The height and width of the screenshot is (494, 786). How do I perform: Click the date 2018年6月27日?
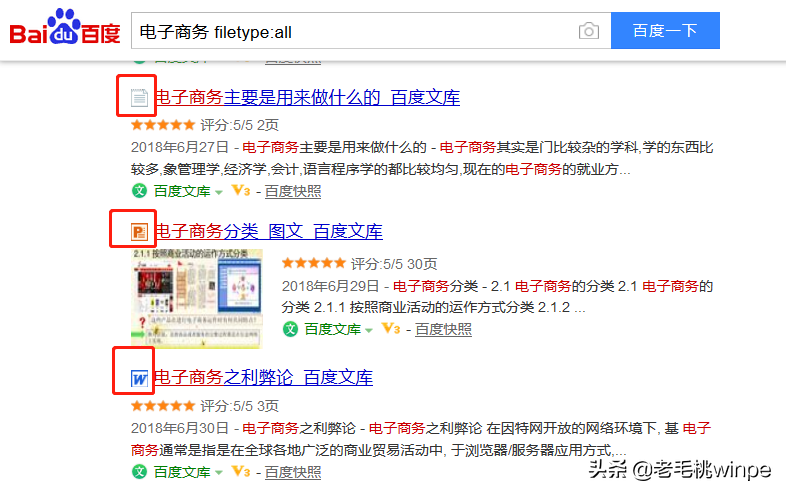coord(180,147)
